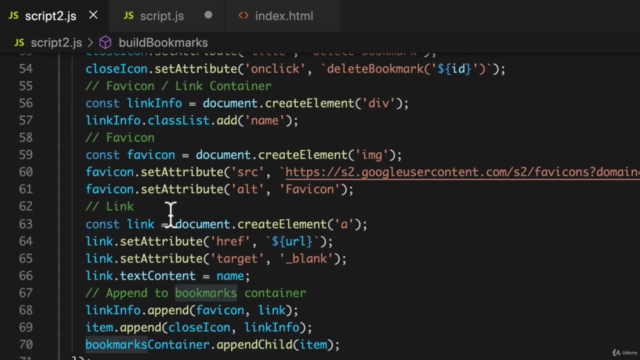The width and height of the screenshot is (640, 360).
Task: Click the '// Favicon / Link Container' comment
Action: [x=178, y=86]
